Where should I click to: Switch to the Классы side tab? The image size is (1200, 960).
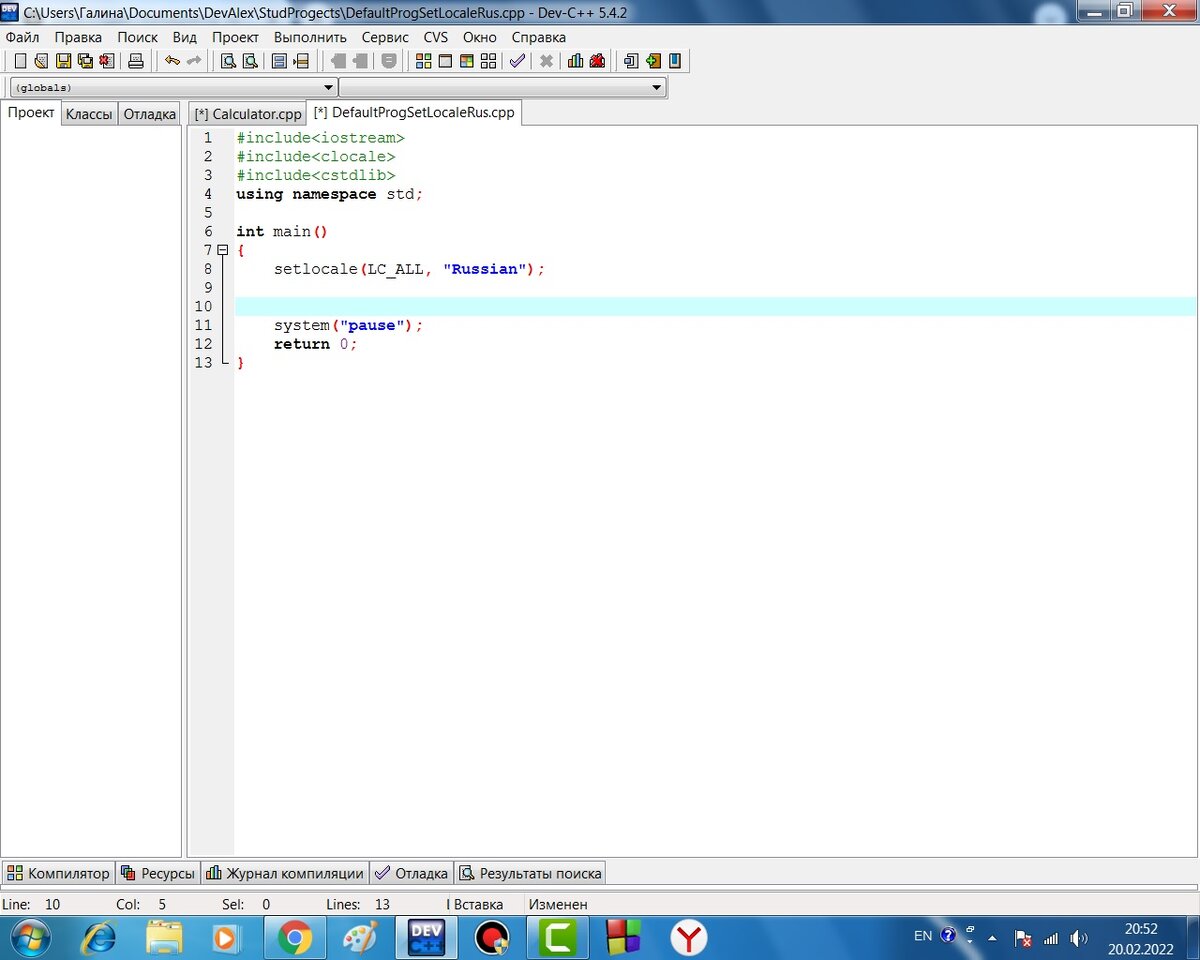point(89,114)
